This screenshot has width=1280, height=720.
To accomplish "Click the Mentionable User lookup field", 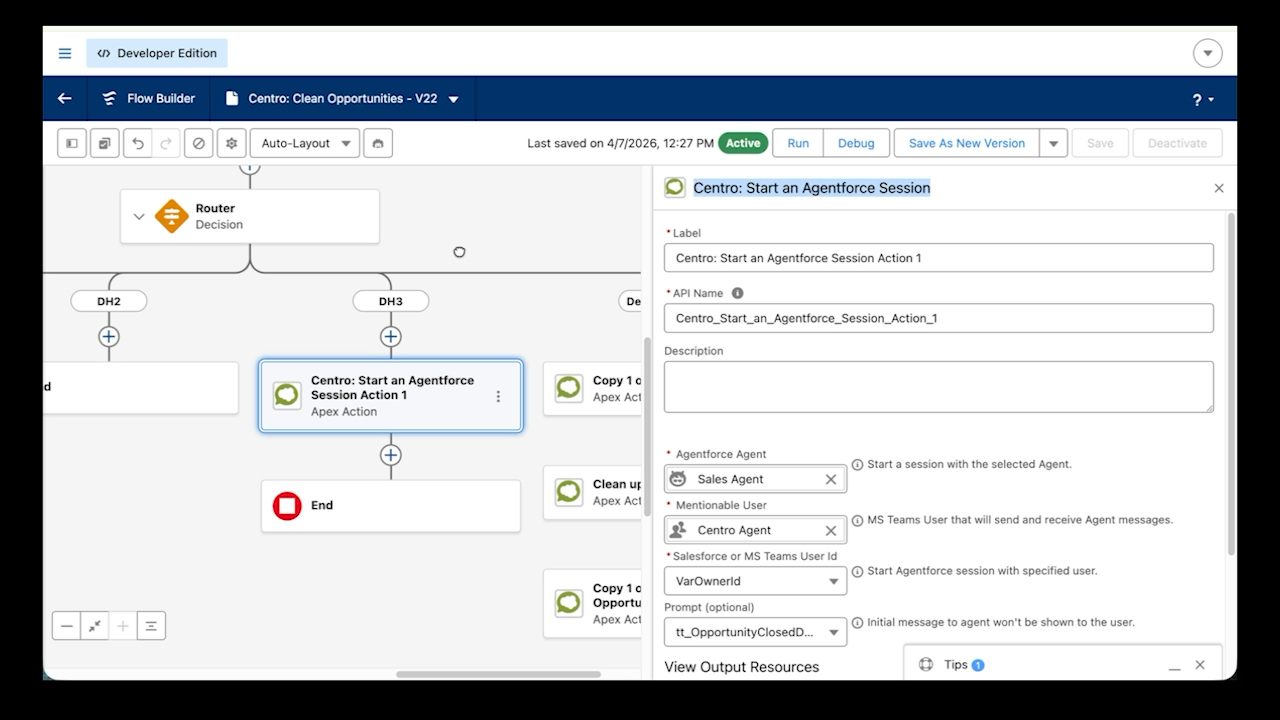I will pyautogui.click(x=755, y=530).
